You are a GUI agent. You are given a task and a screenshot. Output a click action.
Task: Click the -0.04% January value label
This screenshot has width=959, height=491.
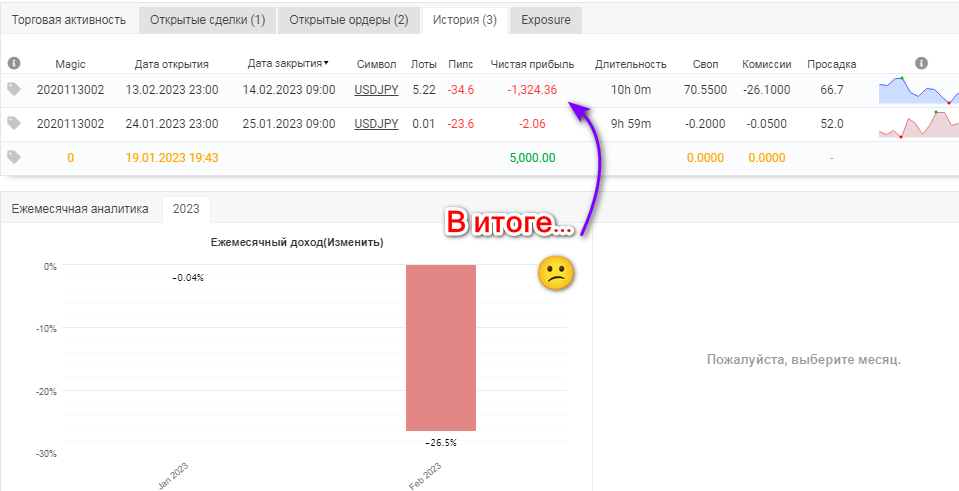coord(188,278)
